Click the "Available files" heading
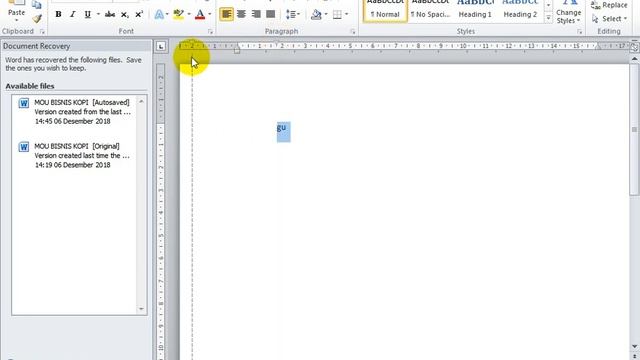 30,86
